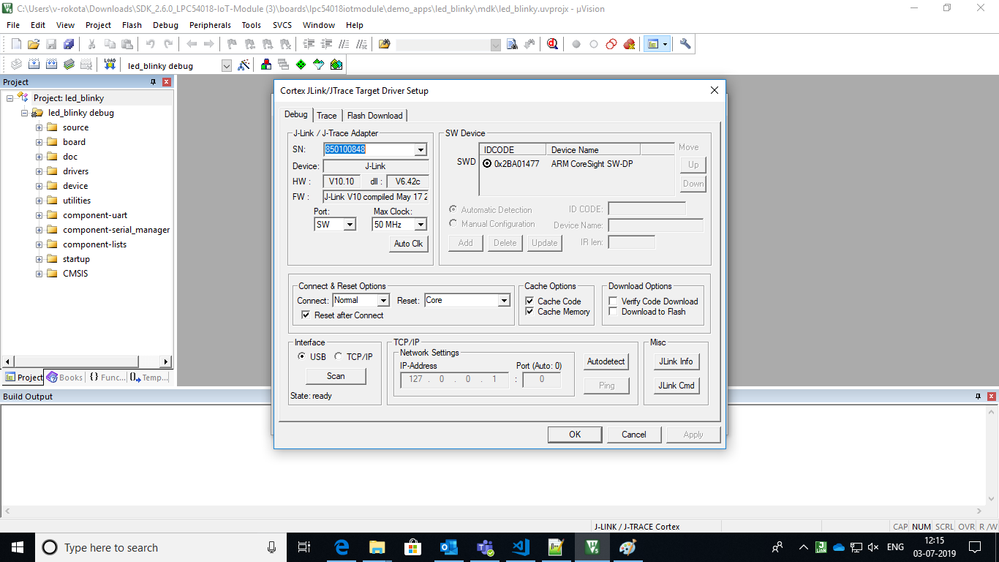This screenshot has width=999, height=562.
Task: Click the Start/Stop Debug Session icon
Action: click(x=552, y=44)
